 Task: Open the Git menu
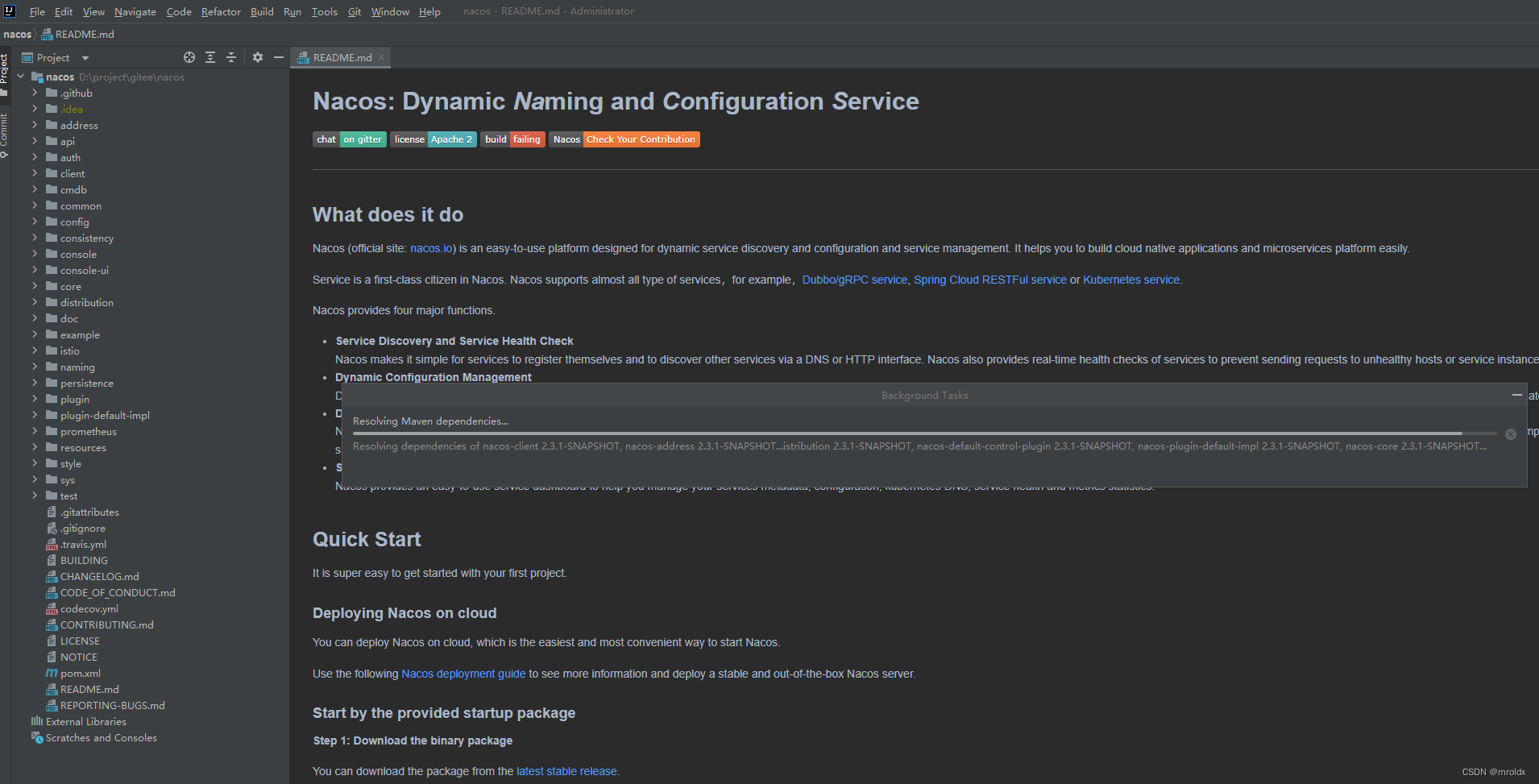pos(355,11)
